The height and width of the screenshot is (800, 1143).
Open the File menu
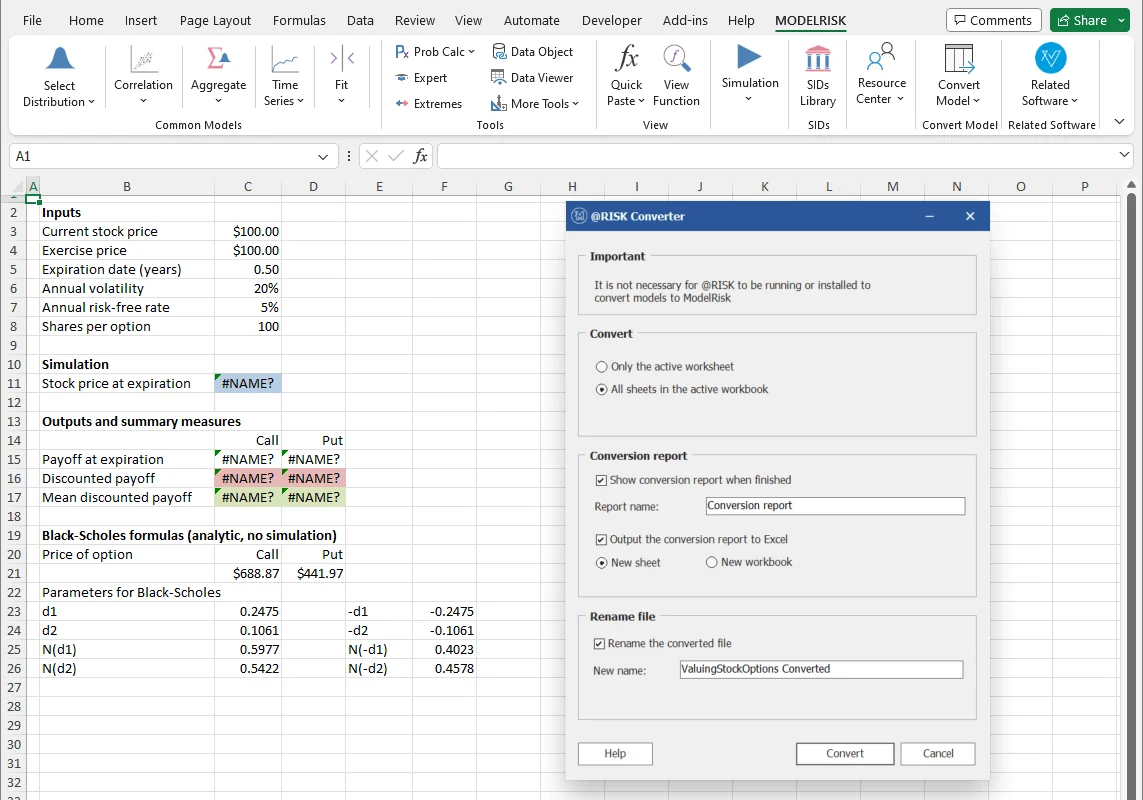tap(32, 20)
